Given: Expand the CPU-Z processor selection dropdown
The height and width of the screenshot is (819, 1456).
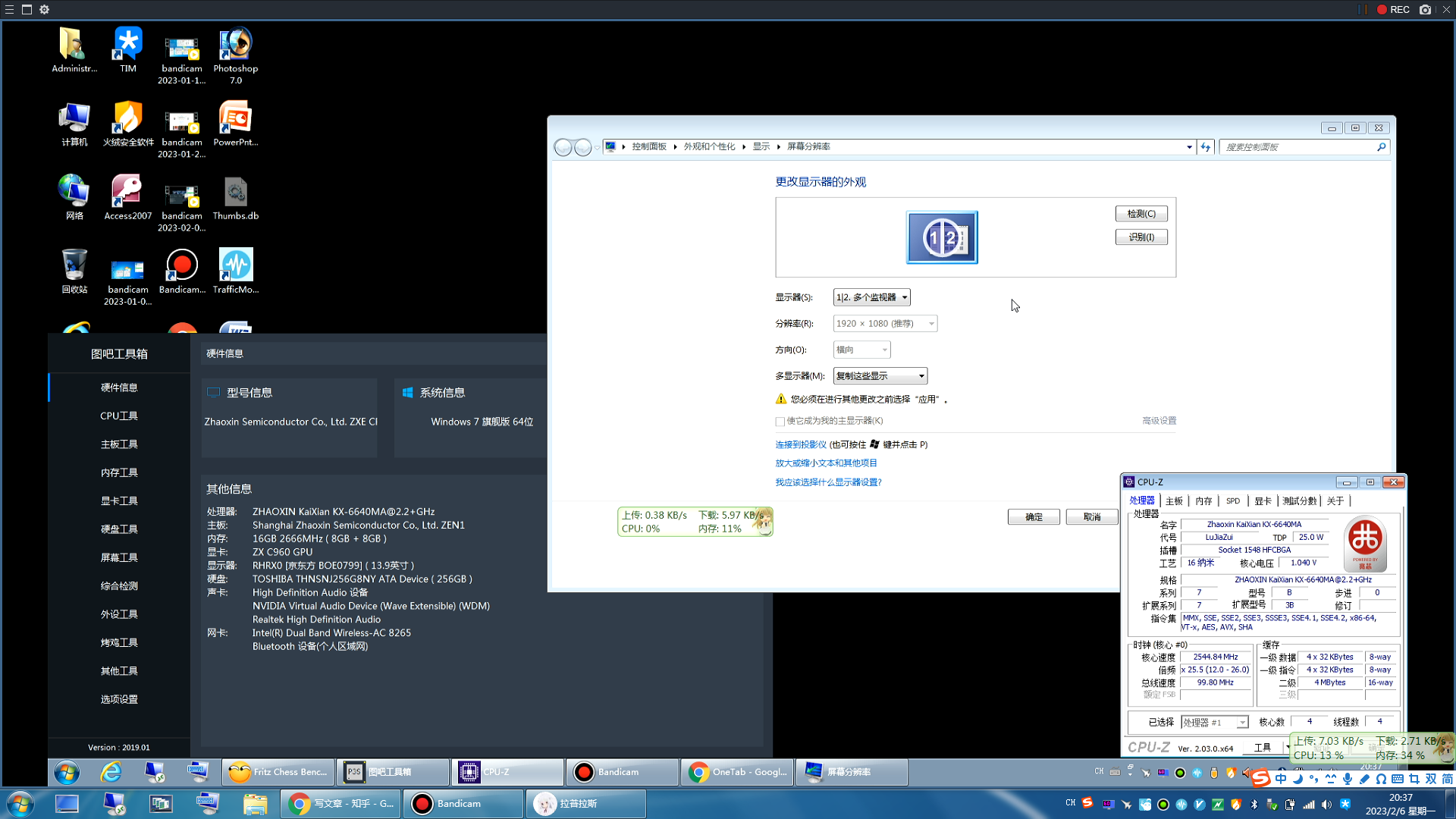Looking at the screenshot, I should (x=1215, y=723).
